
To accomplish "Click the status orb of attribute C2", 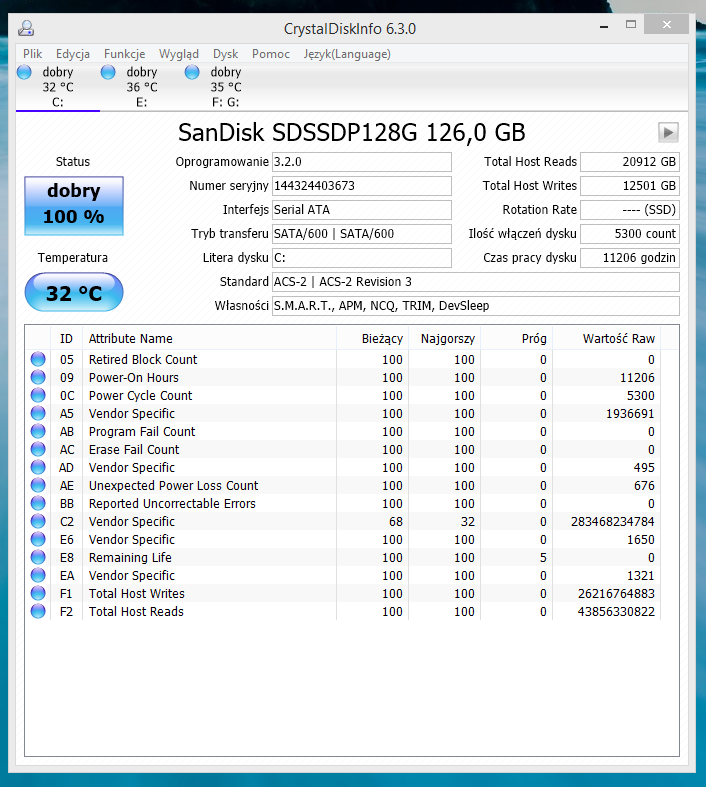I will [38, 521].
